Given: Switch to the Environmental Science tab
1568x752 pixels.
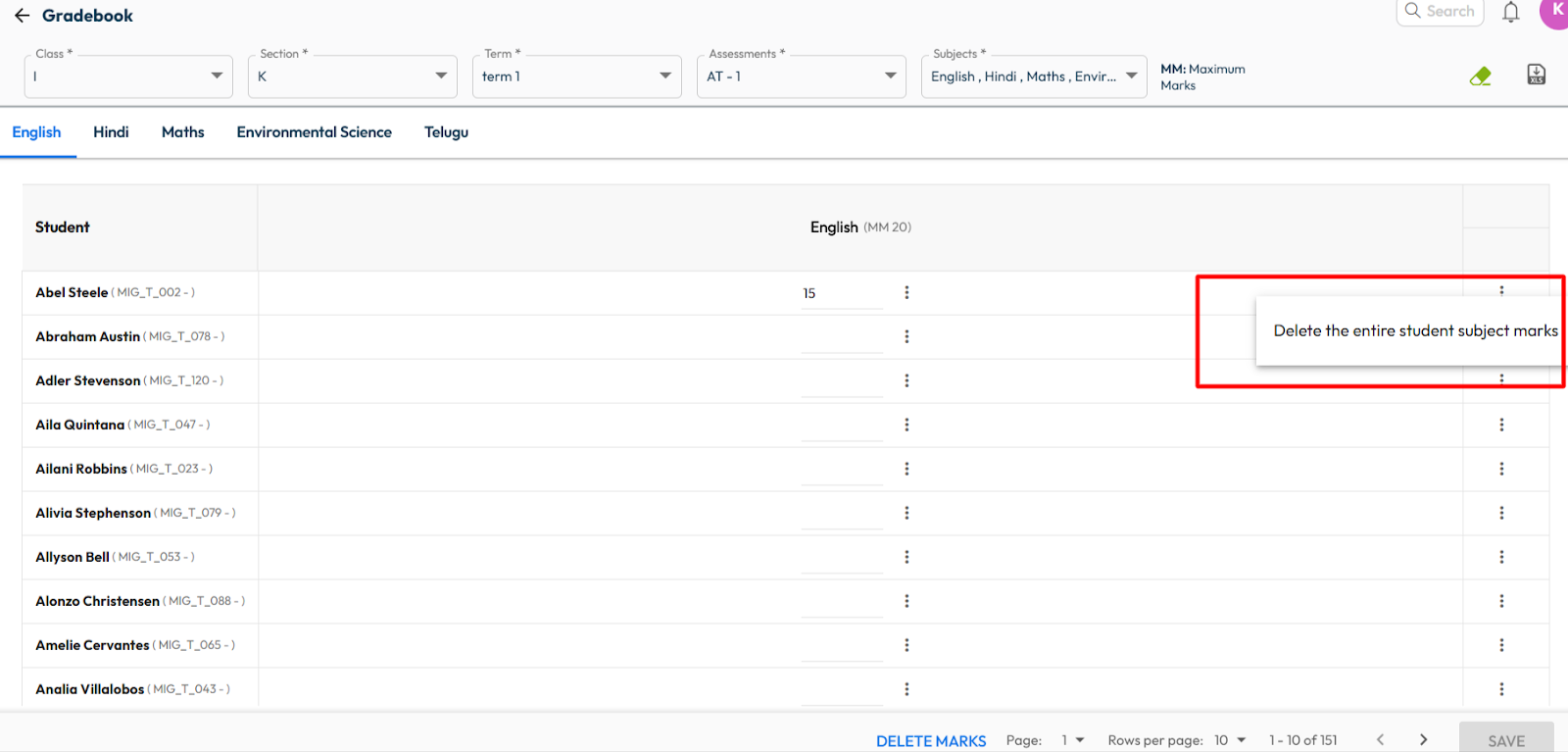Looking at the screenshot, I should [x=314, y=132].
